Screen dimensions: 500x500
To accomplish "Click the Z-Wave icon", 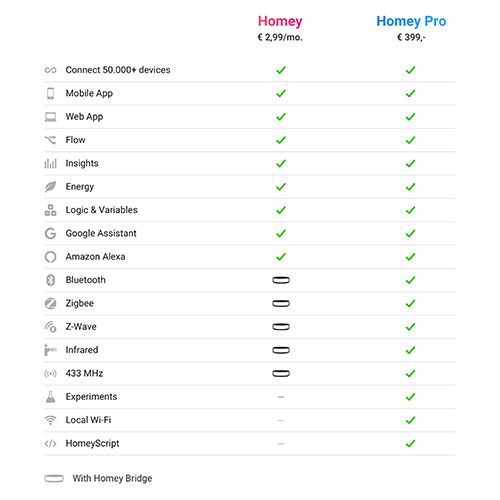I will pyautogui.click(x=50, y=327).
